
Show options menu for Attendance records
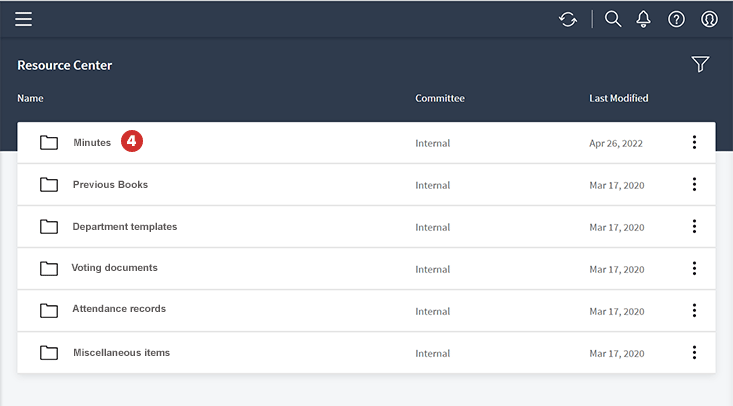pyautogui.click(x=694, y=311)
